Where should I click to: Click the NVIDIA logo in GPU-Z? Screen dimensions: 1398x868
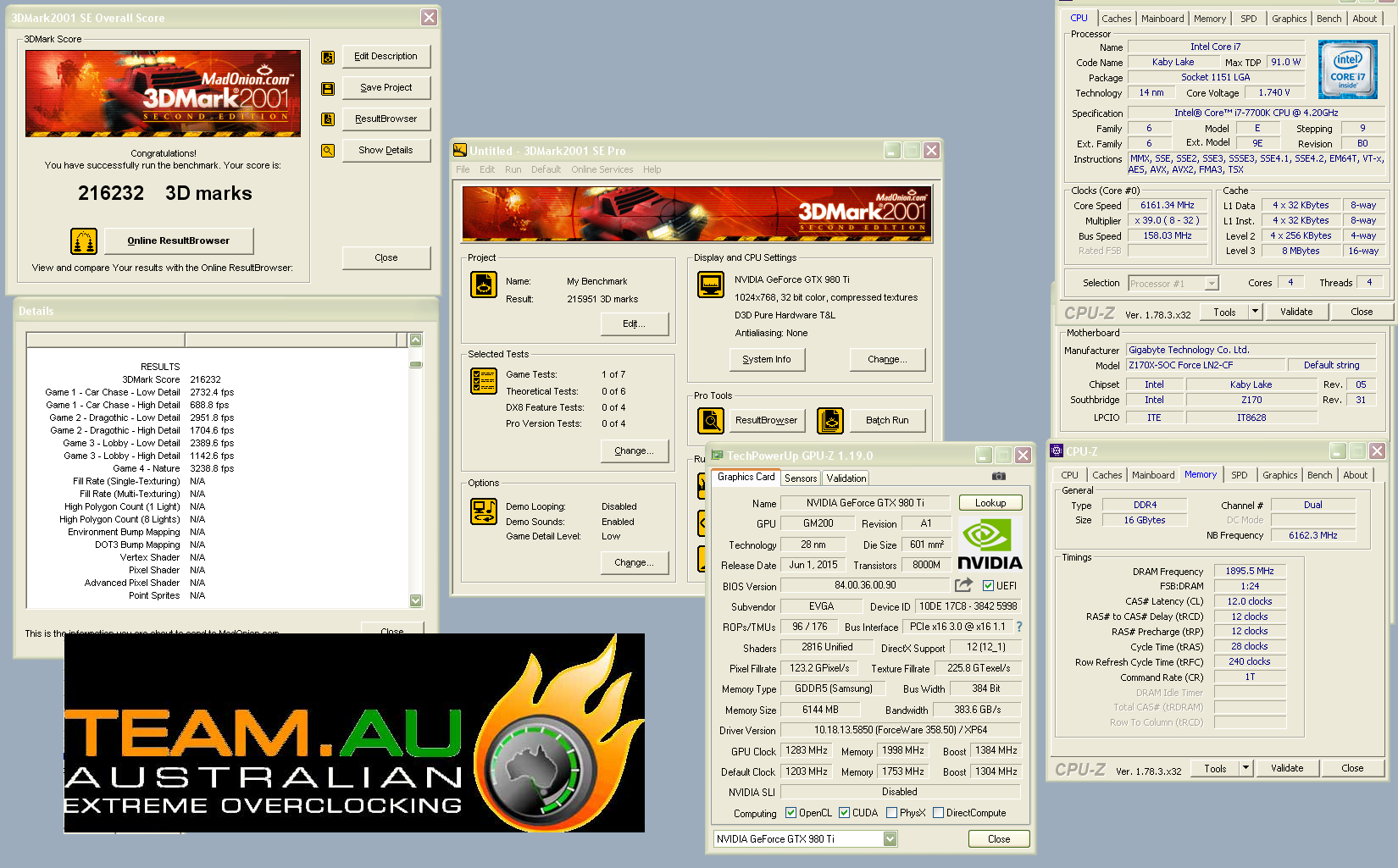[x=990, y=545]
